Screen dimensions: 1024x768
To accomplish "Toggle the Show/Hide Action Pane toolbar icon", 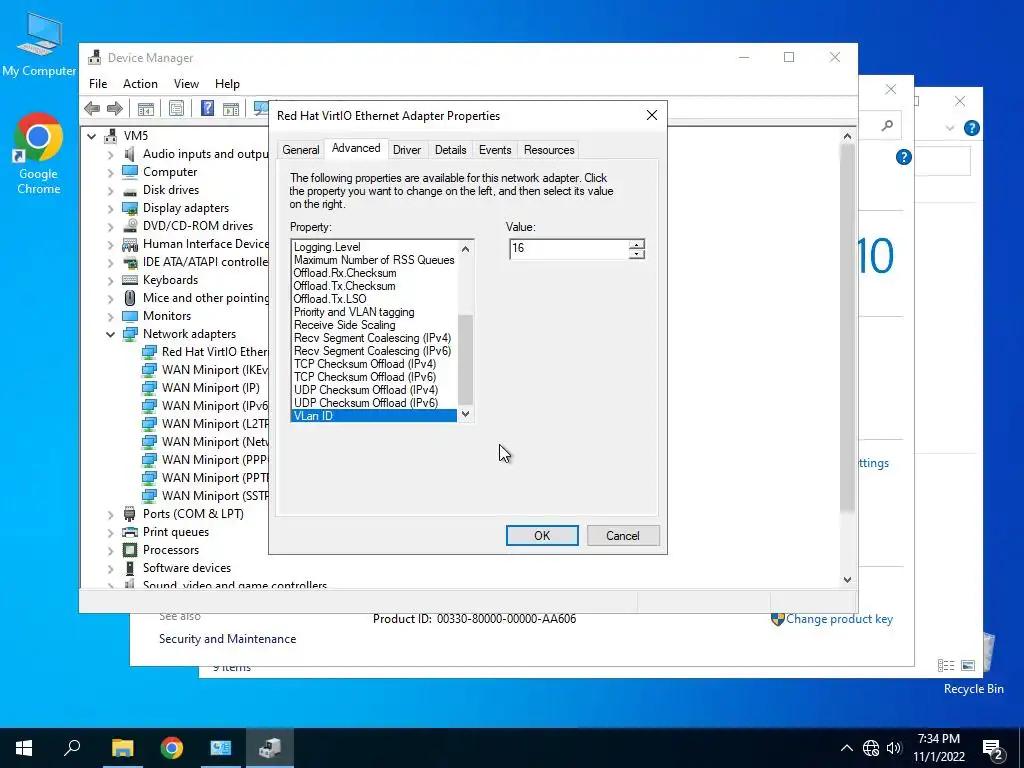I will coord(231,108).
